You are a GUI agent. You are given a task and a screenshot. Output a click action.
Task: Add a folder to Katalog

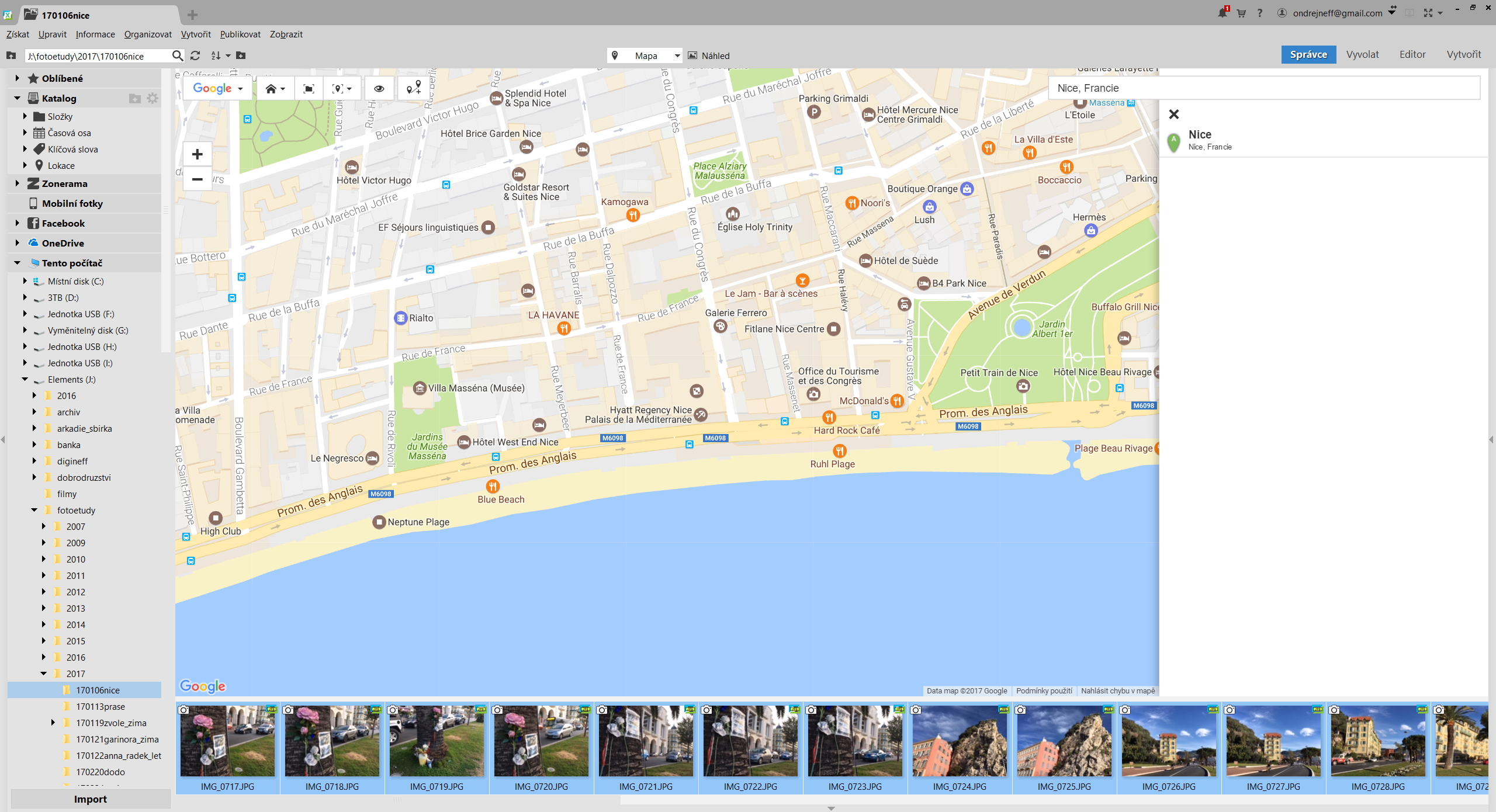tap(135, 98)
